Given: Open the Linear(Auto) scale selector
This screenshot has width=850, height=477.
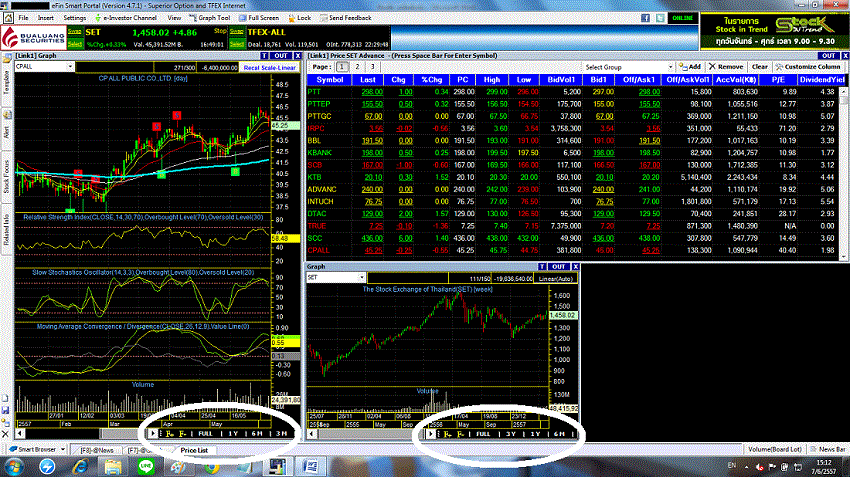Looking at the screenshot, I should click(x=555, y=279).
